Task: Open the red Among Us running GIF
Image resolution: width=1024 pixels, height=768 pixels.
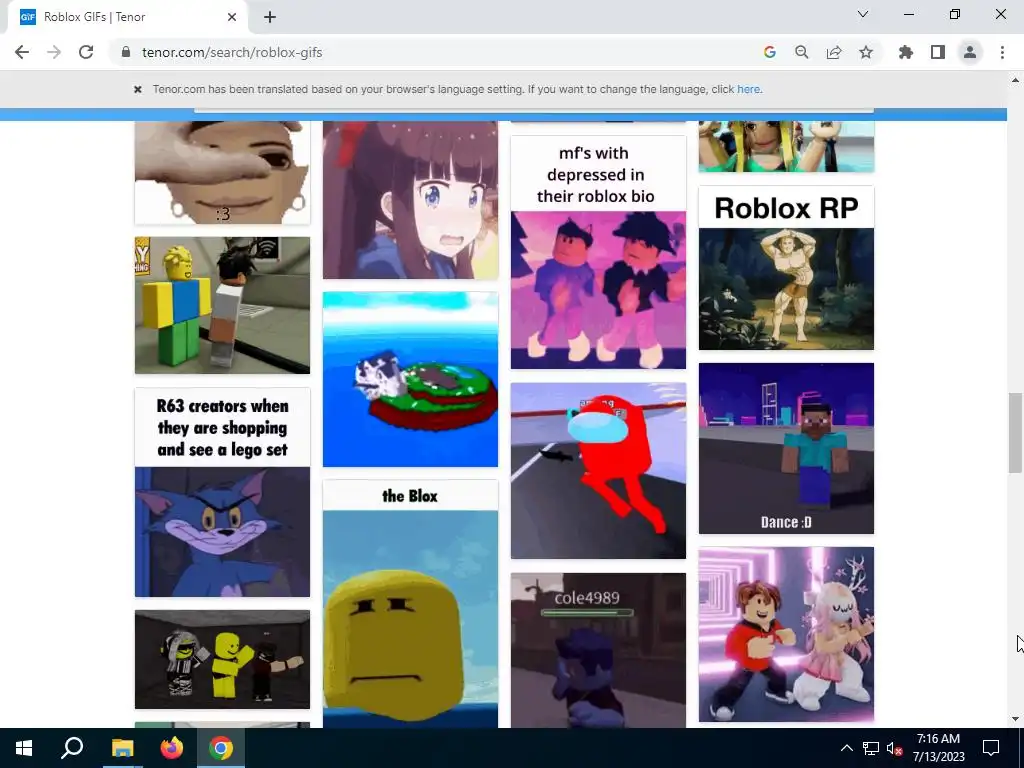Action: click(598, 471)
